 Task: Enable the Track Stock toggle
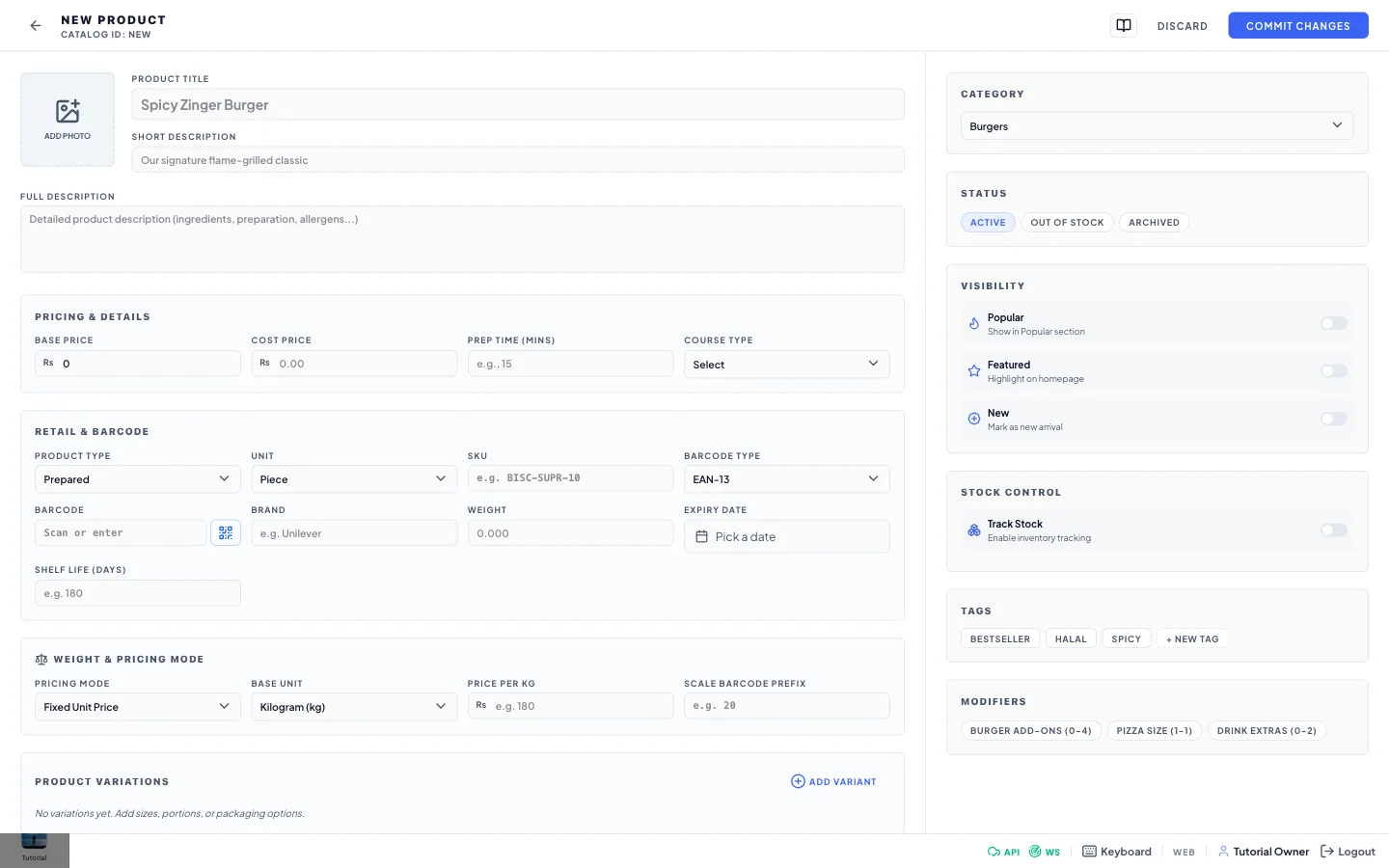[1334, 530]
